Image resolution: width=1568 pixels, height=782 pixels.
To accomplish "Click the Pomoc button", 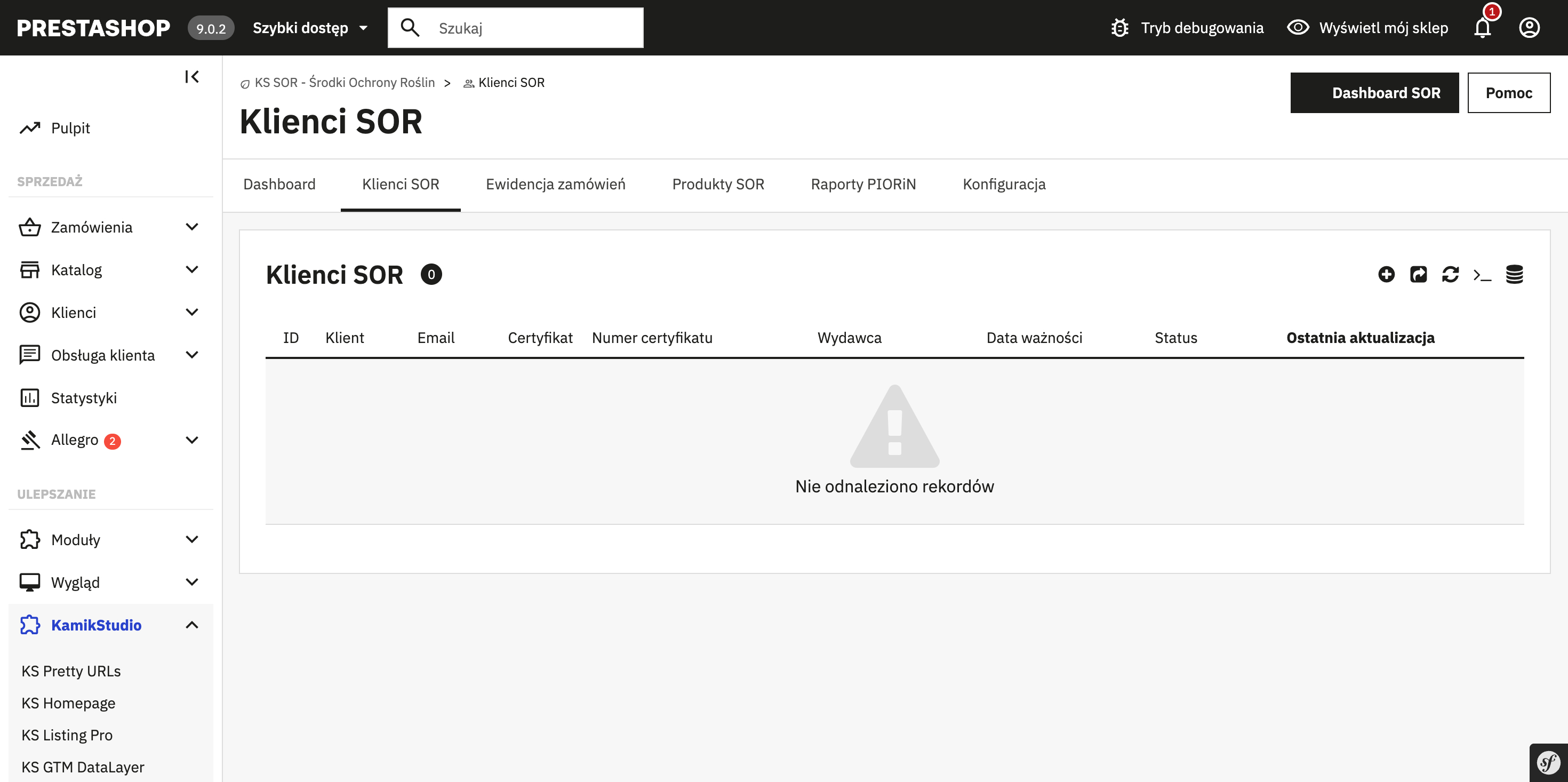I will (1508, 93).
